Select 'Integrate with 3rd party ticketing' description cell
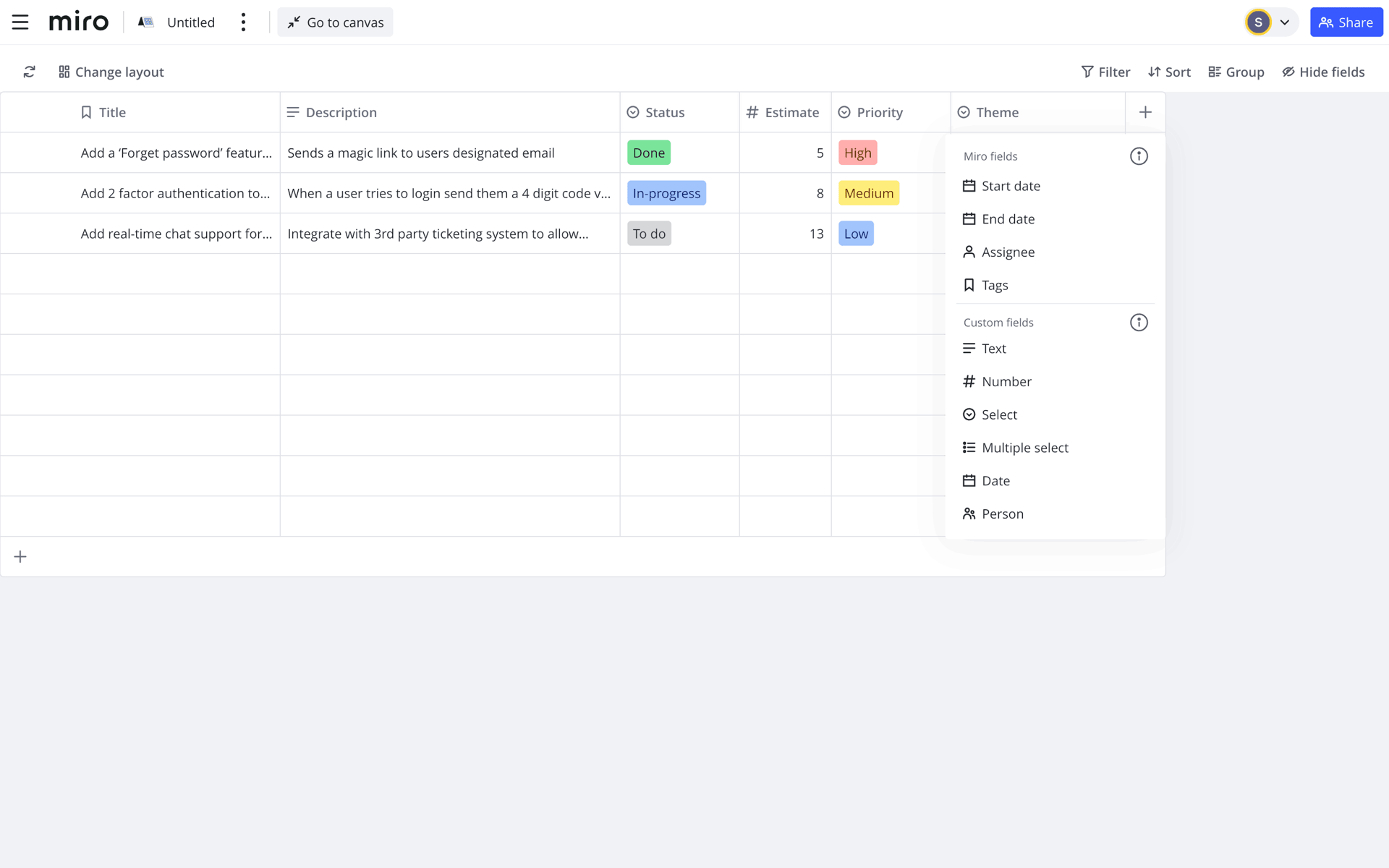 coord(450,234)
